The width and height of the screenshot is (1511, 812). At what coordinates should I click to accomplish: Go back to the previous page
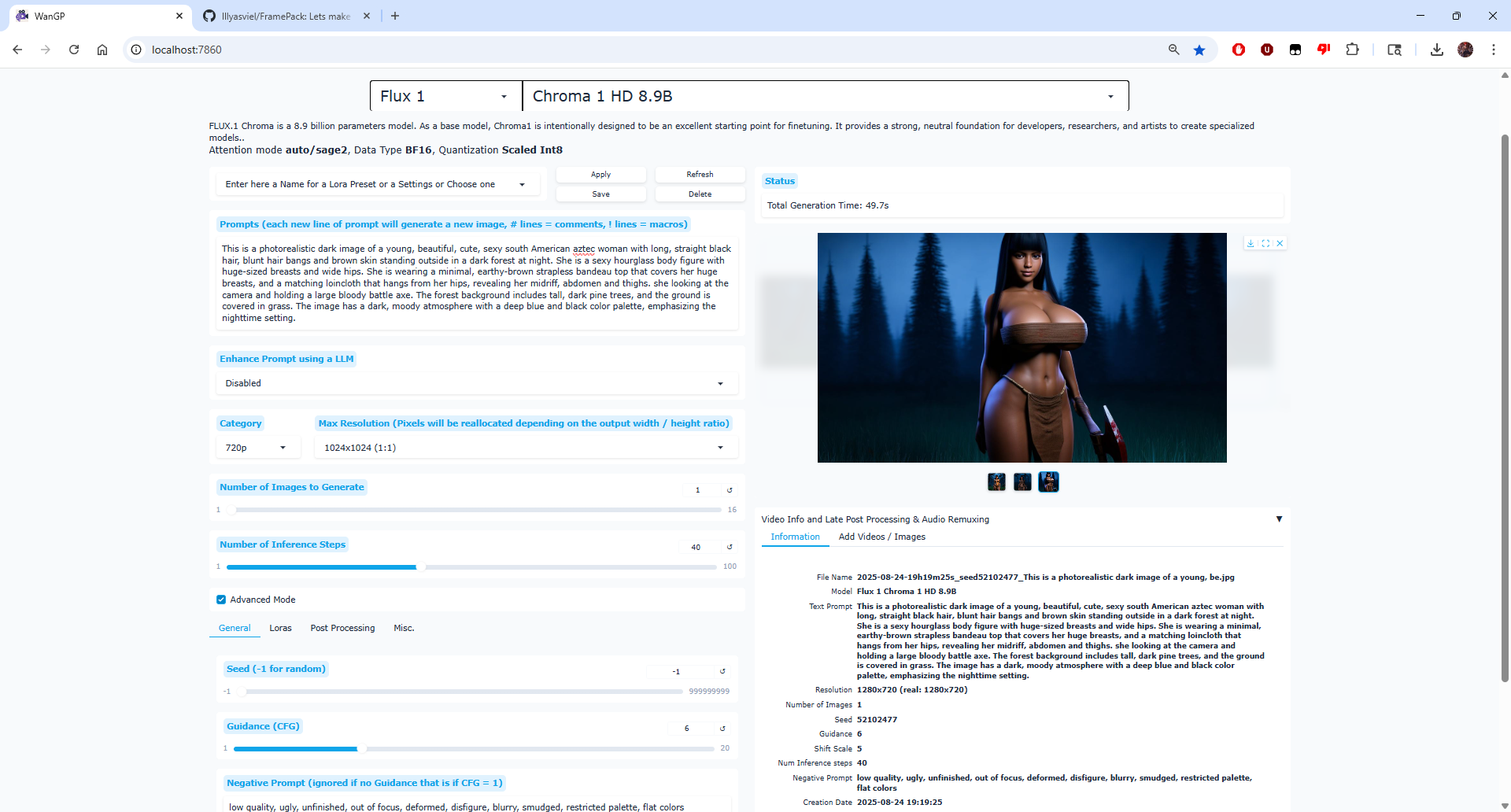click(17, 50)
